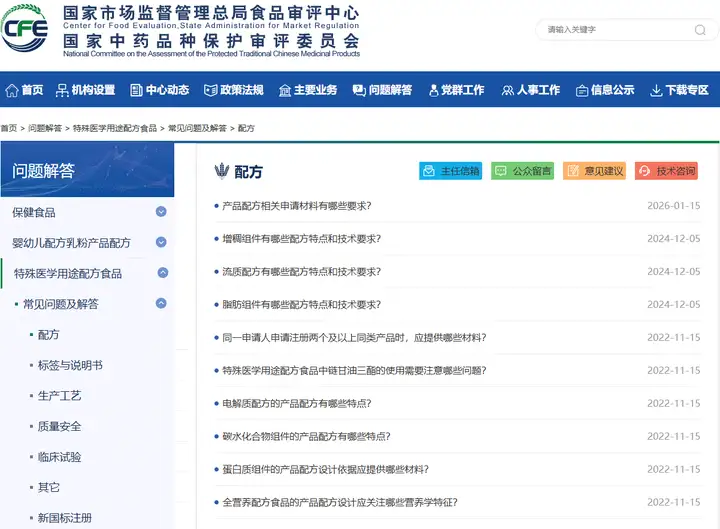Click the 主任信箱 button
This screenshot has width=720, height=529.
click(x=450, y=171)
